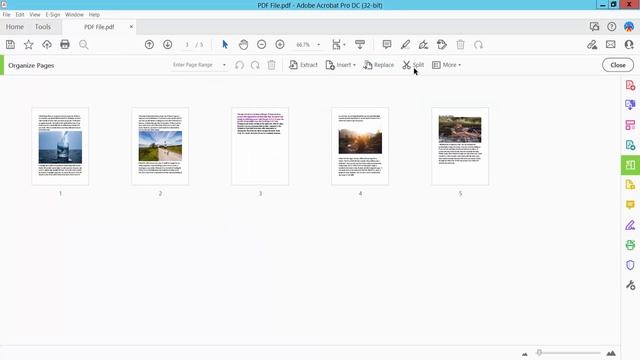
Task: Open find with the magnifier icon
Action: click(84, 44)
